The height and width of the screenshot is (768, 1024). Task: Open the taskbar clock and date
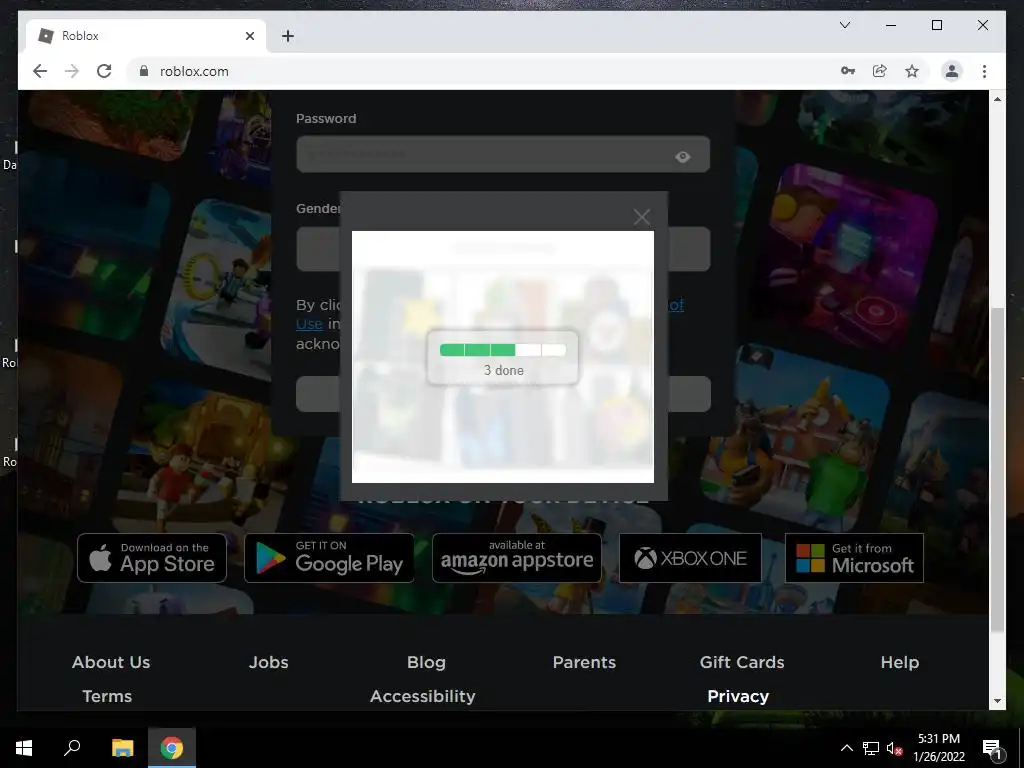(939, 748)
